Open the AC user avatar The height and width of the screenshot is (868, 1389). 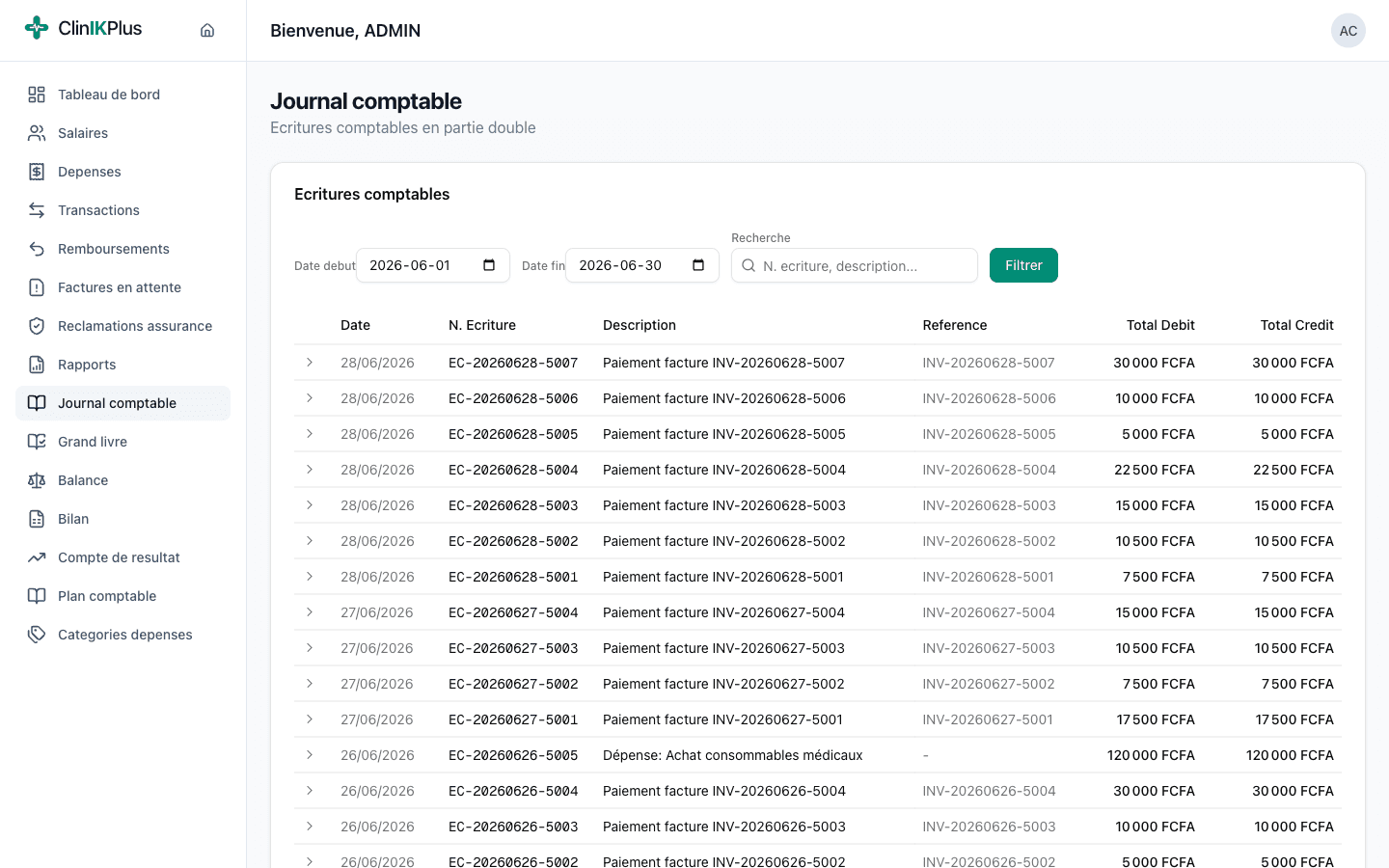click(1348, 31)
